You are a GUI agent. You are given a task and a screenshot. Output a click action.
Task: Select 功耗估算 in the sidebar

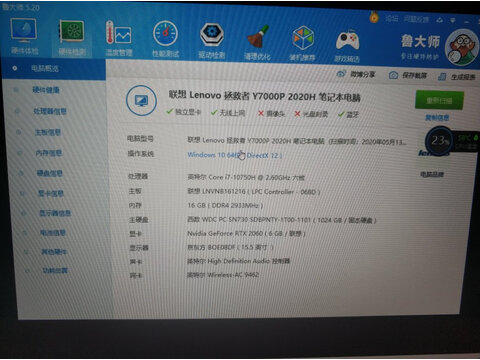[x=55, y=270]
